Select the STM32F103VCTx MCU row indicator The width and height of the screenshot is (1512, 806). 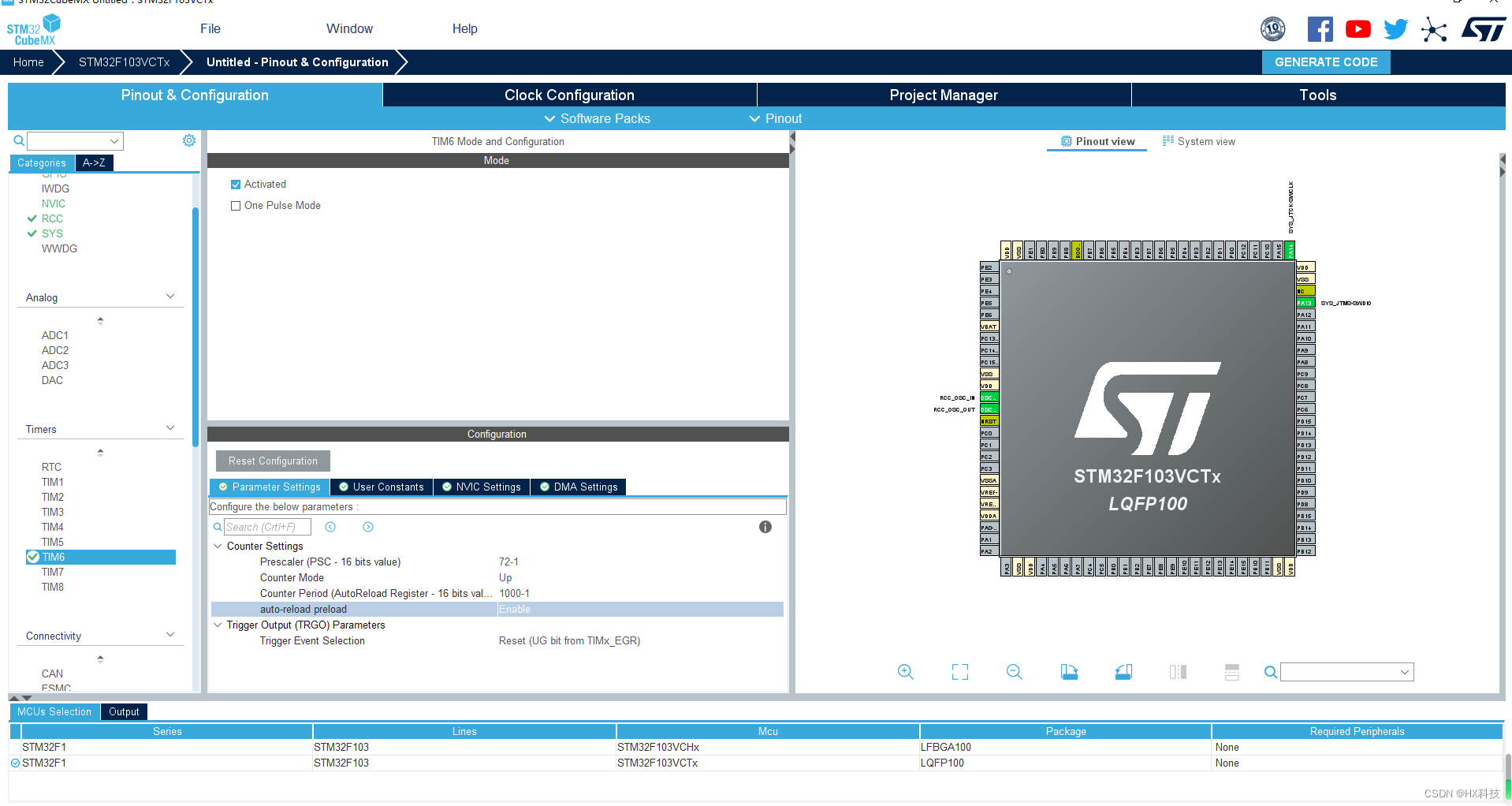coord(15,763)
